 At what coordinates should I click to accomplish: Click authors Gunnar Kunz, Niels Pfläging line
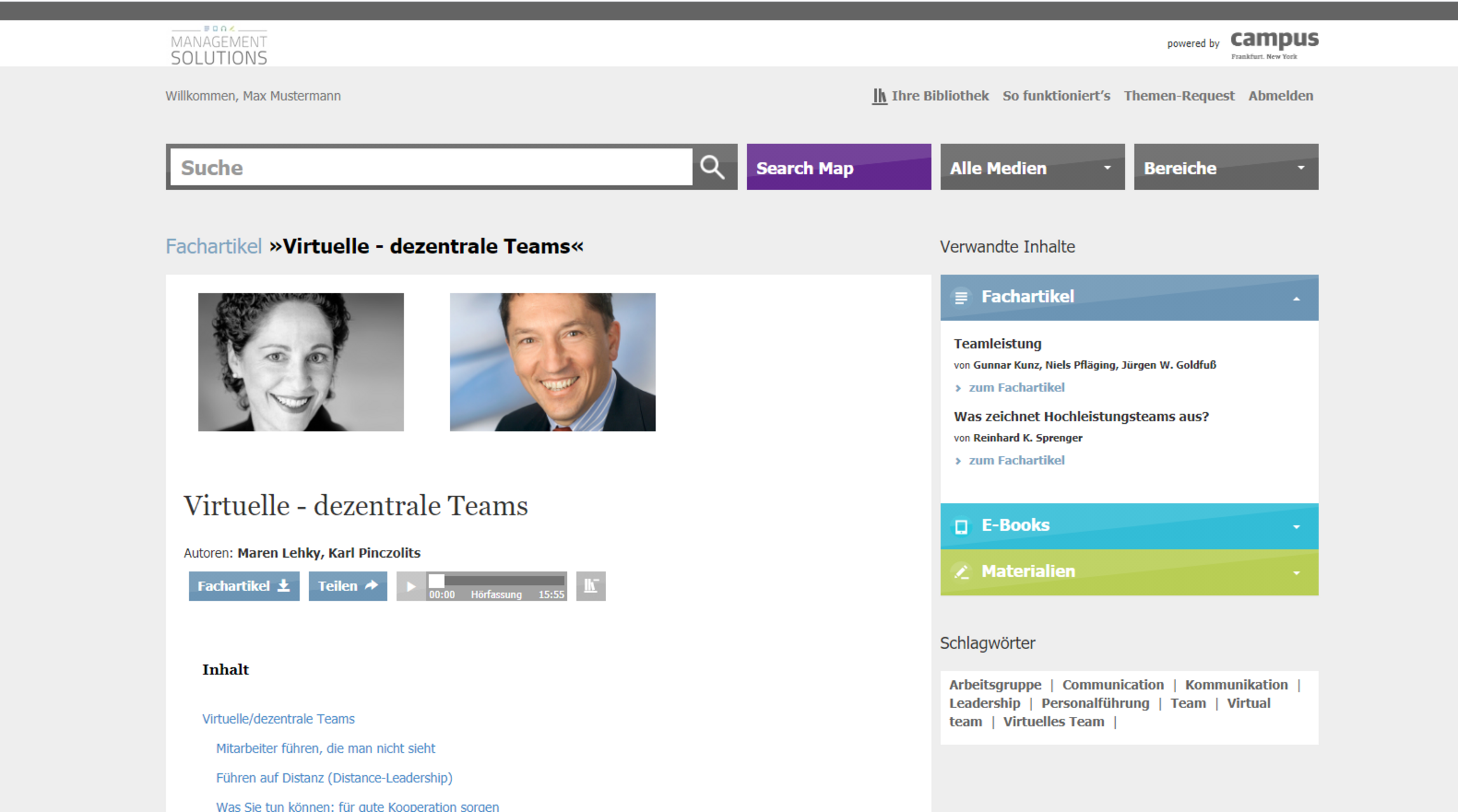[x=1095, y=365]
